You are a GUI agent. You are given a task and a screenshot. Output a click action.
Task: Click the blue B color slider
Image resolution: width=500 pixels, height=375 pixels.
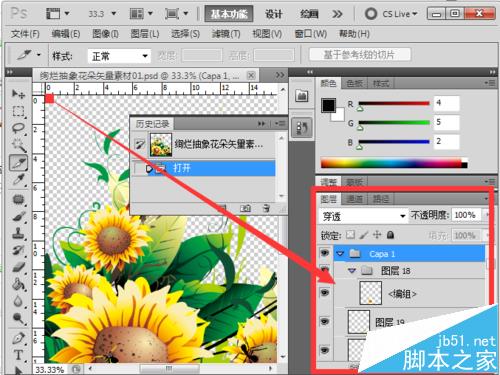pyautogui.click(x=393, y=142)
